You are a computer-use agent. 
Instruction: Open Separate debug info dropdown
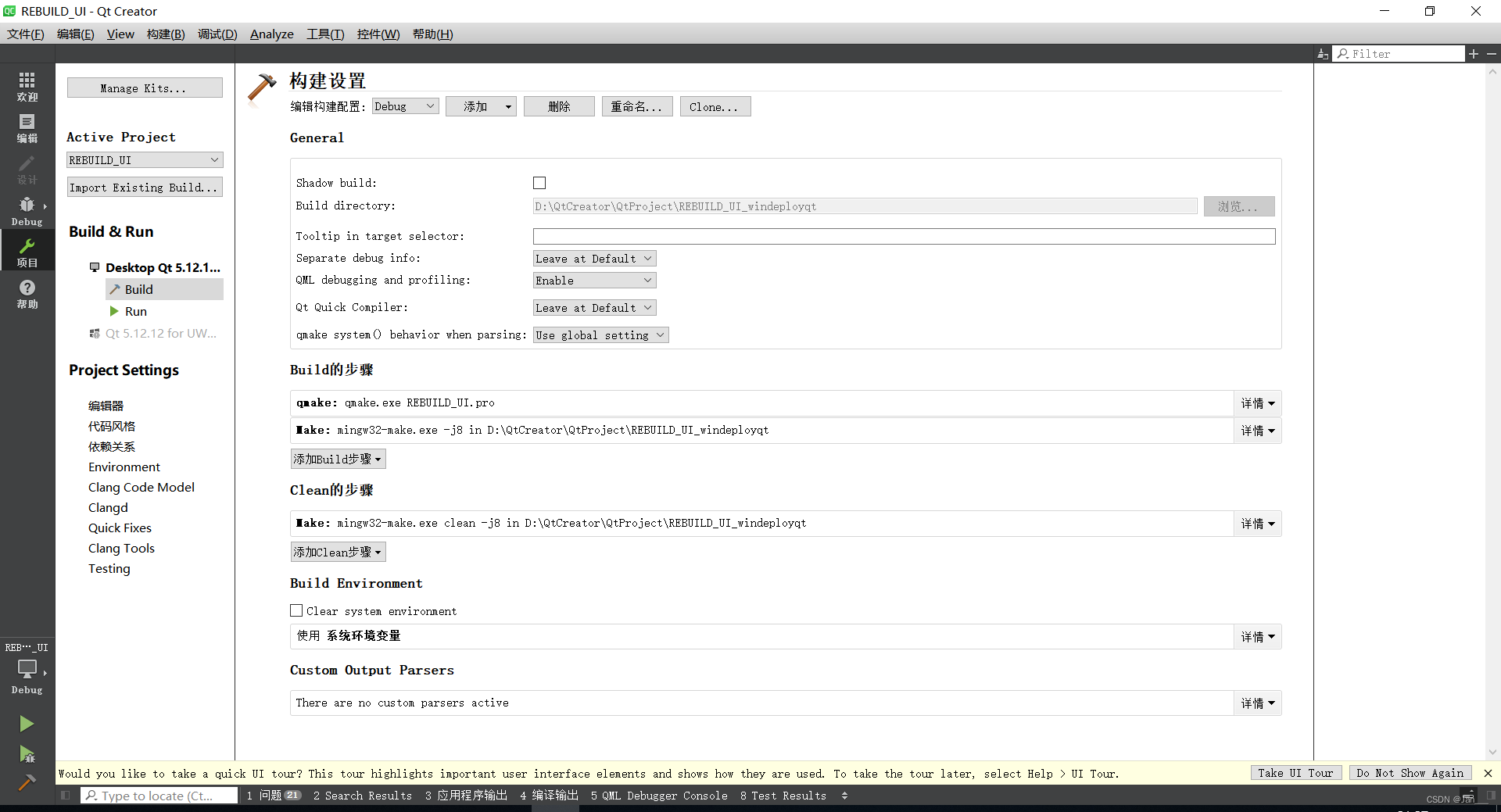click(594, 259)
